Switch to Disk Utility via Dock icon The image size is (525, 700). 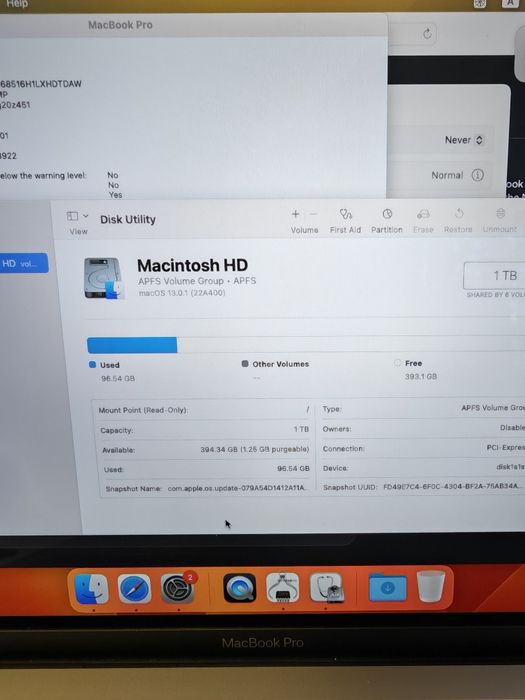point(326,588)
